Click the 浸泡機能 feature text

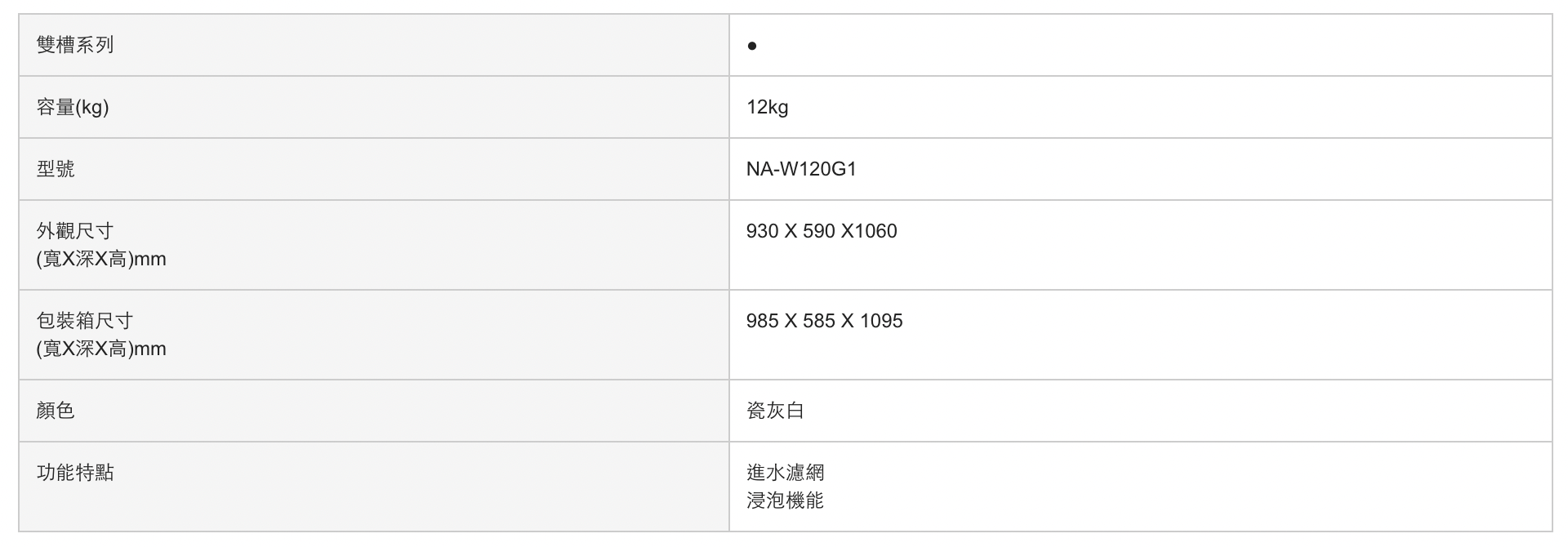tap(785, 500)
